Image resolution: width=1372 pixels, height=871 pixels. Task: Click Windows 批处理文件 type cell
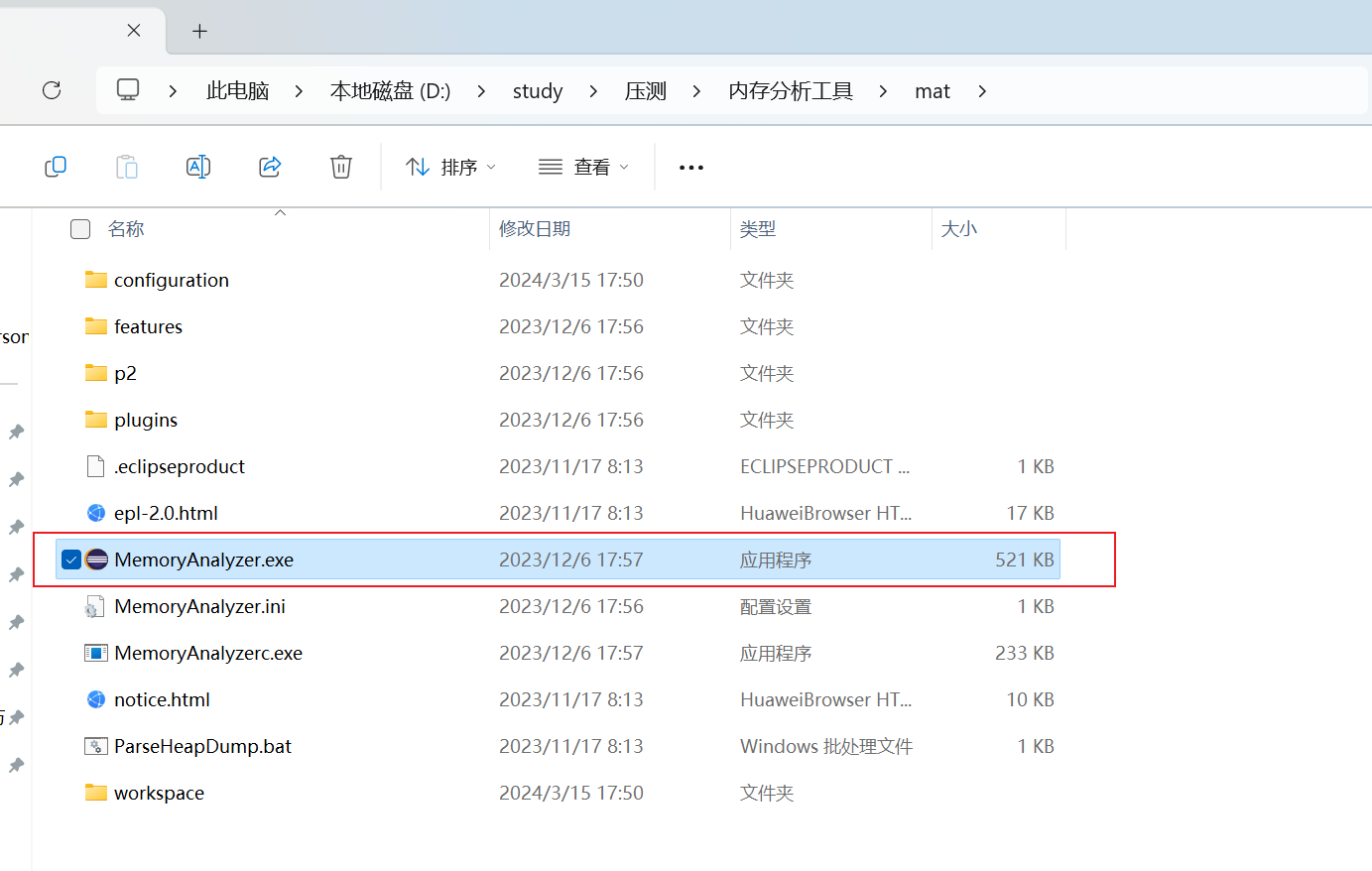(x=826, y=746)
